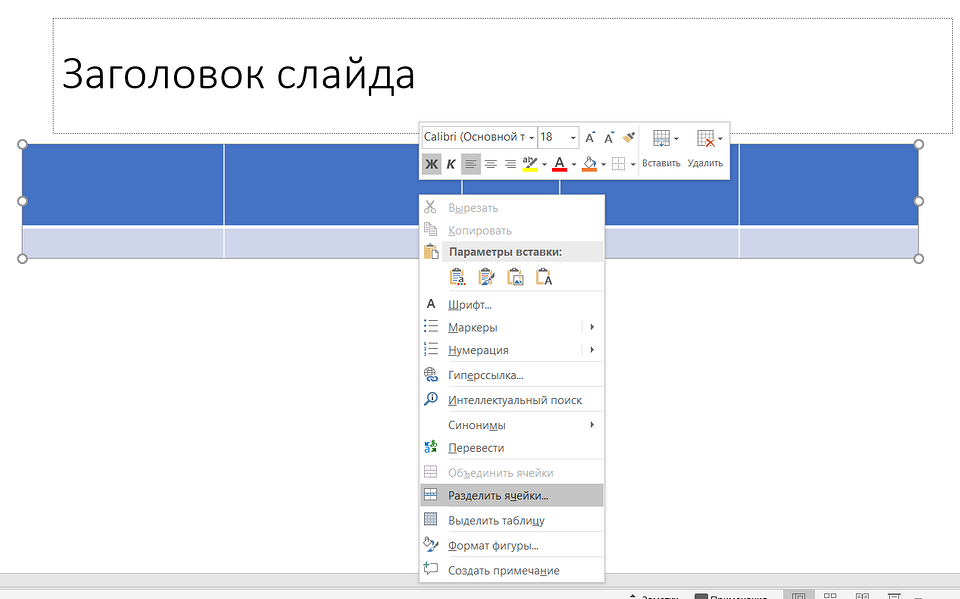Click the increase font size icon
Image resolution: width=960 pixels, height=599 pixels.
(x=590, y=137)
